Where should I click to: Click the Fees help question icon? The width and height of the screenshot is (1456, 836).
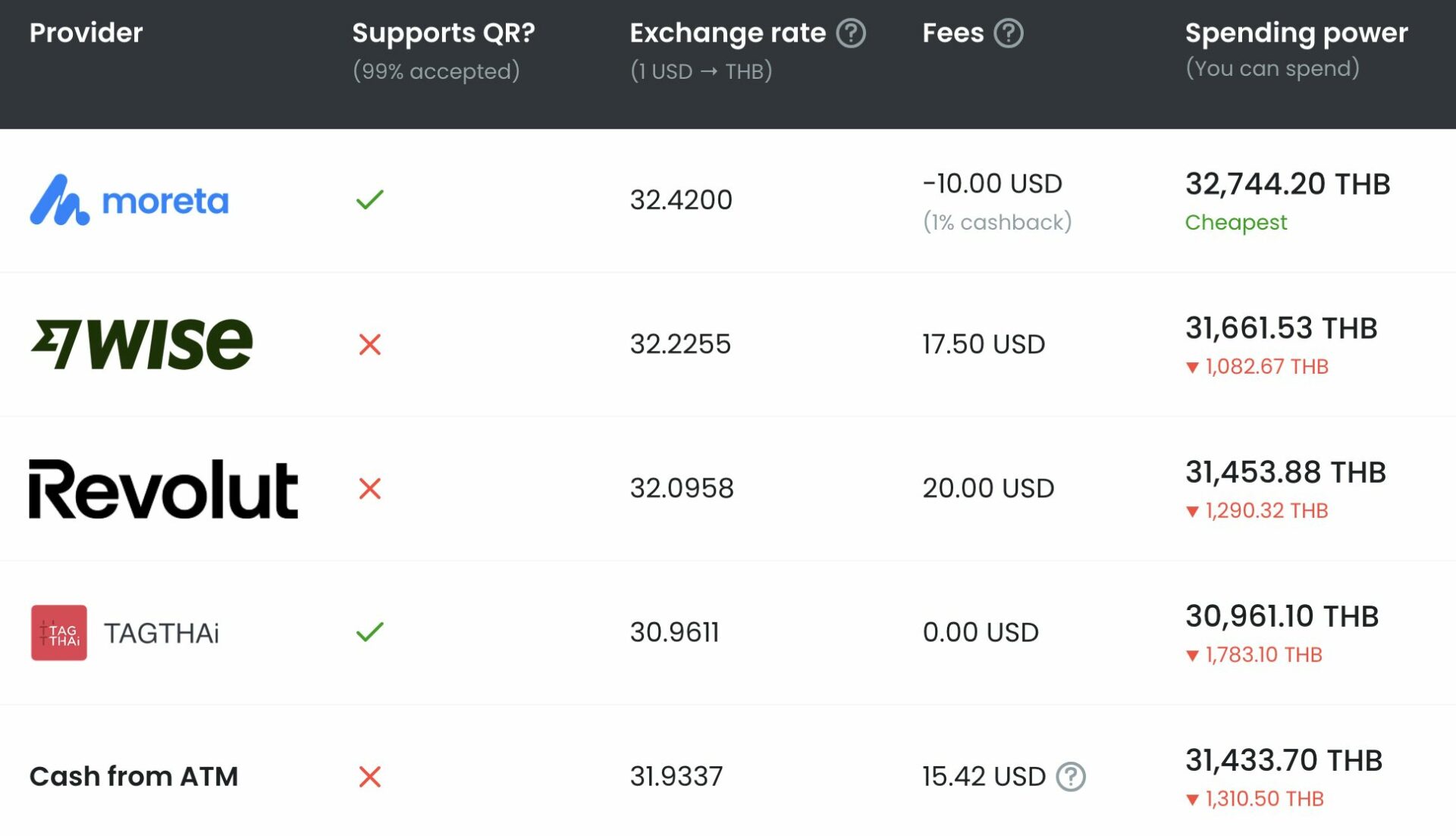1008,33
